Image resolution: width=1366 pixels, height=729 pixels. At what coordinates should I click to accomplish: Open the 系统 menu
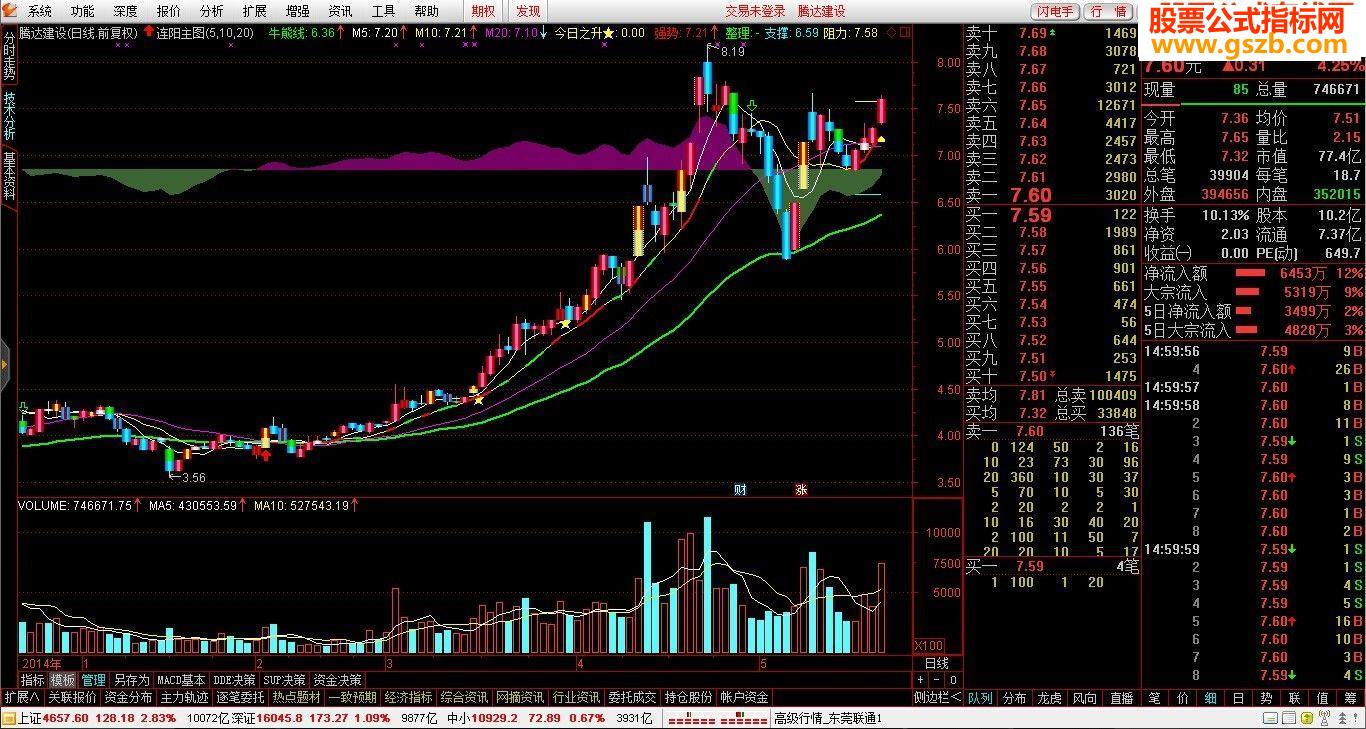pyautogui.click(x=39, y=11)
